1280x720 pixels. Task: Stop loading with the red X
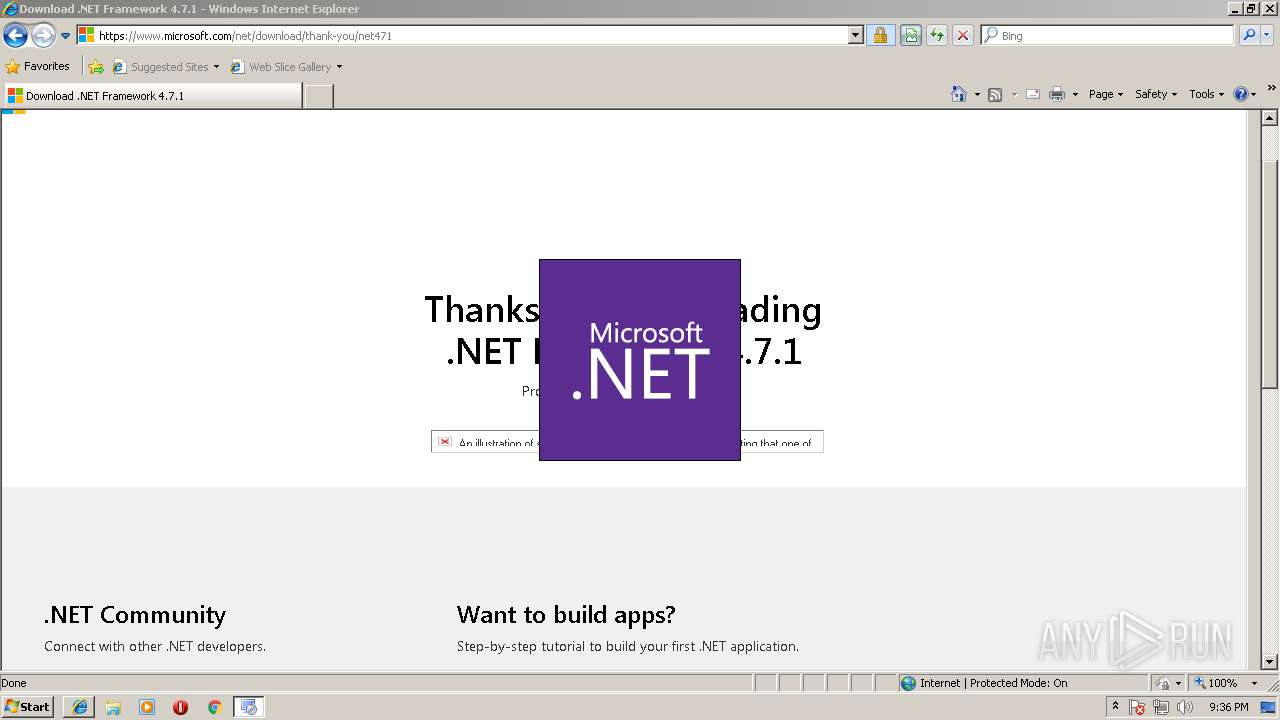[962, 36]
